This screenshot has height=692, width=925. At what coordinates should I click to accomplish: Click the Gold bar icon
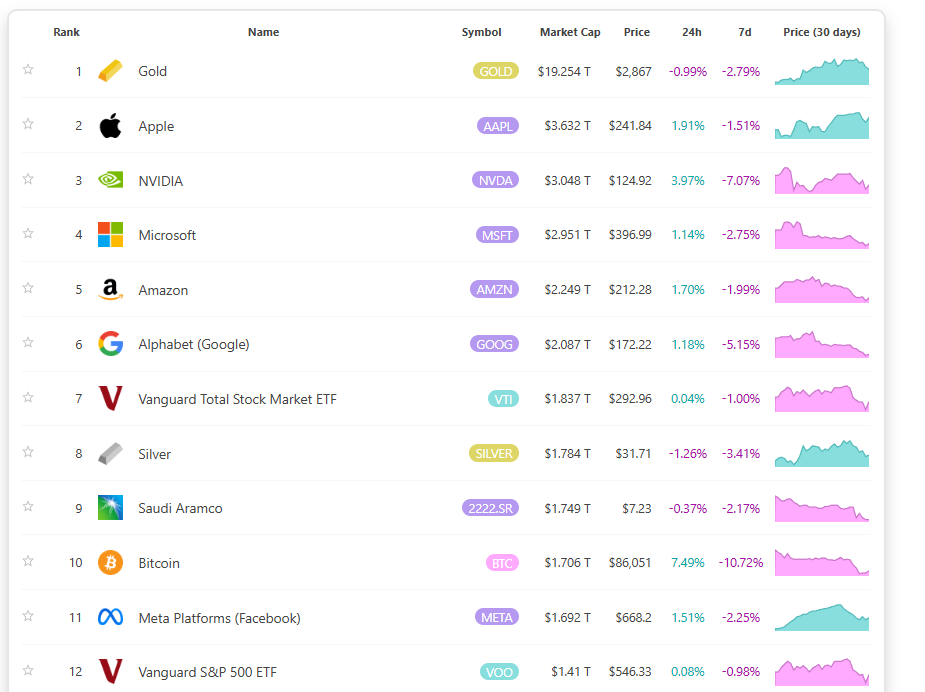(111, 71)
